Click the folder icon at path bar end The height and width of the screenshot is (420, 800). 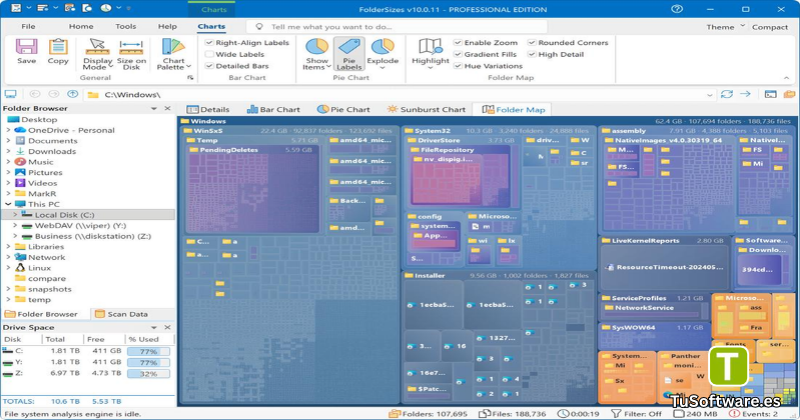point(789,94)
